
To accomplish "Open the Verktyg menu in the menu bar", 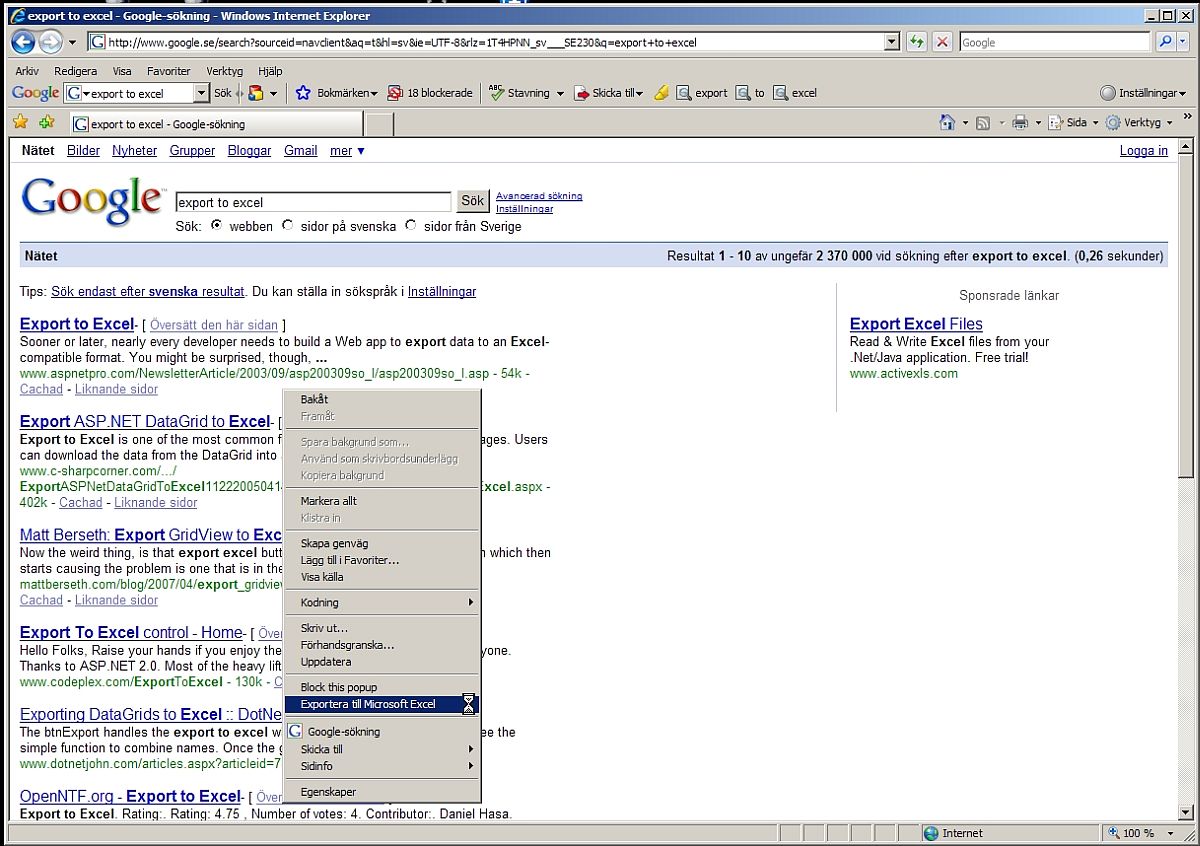I will 225,71.
